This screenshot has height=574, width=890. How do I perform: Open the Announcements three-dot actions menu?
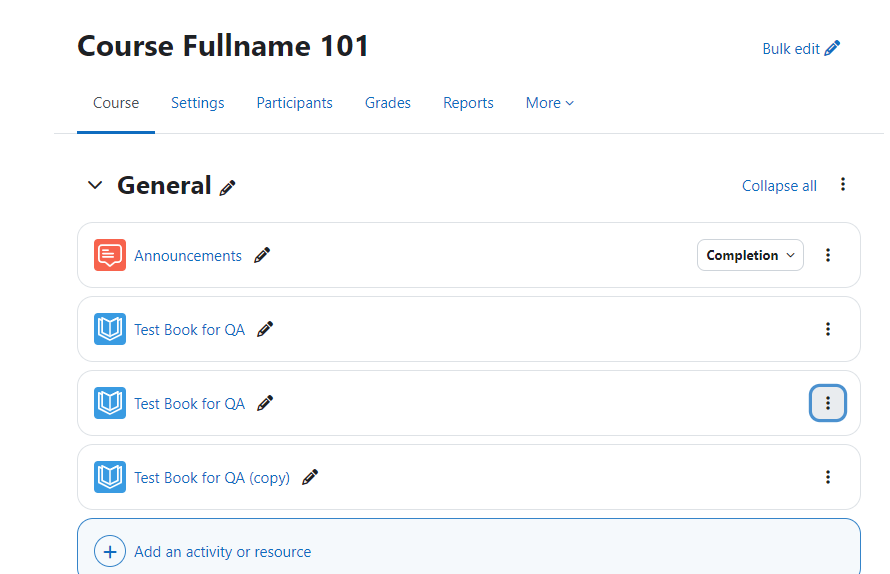coord(828,255)
